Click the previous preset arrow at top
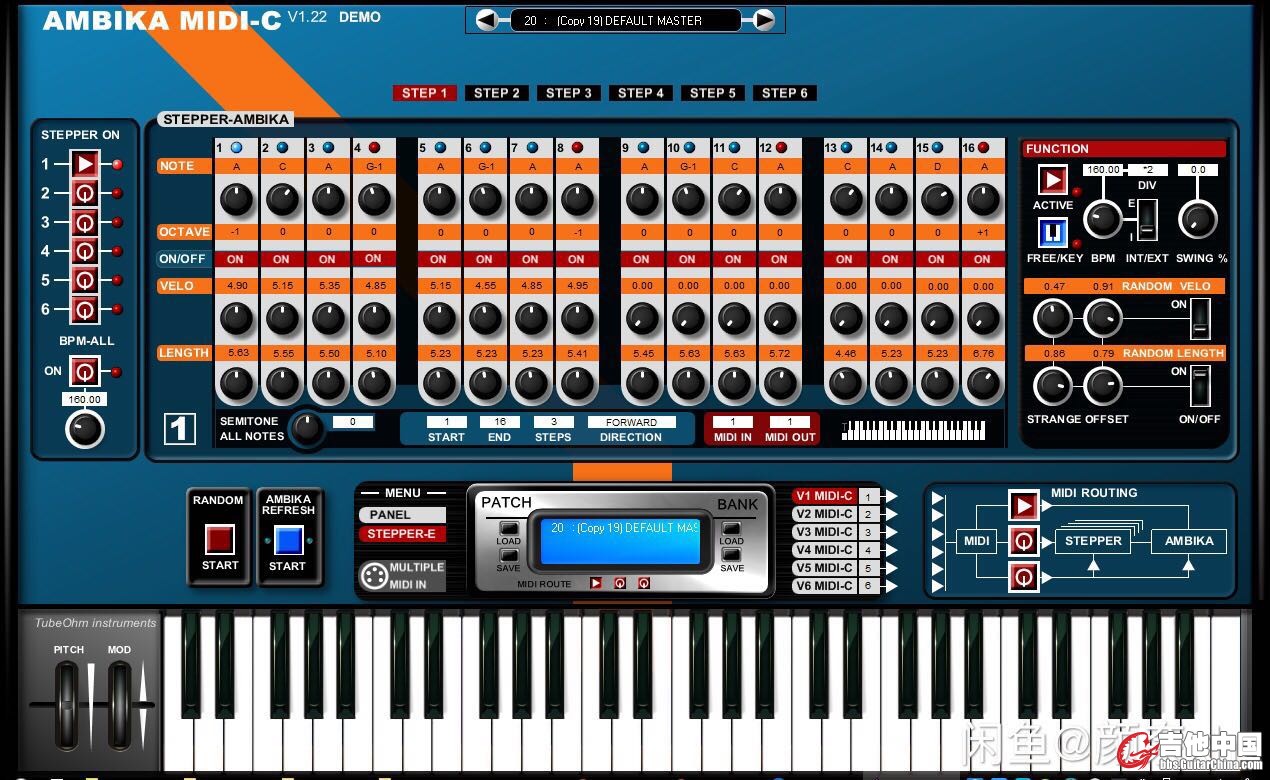The height and width of the screenshot is (780, 1270). click(x=487, y=20)
